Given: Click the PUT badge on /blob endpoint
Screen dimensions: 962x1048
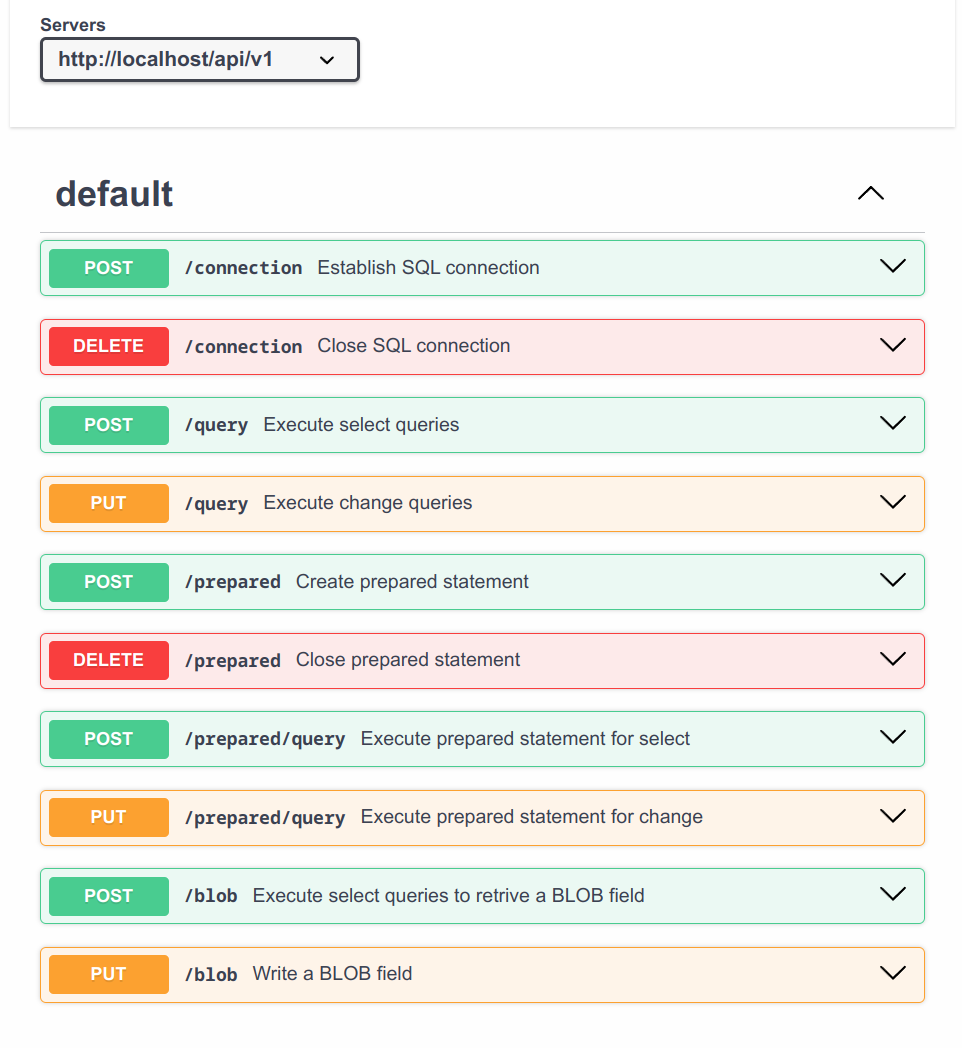Looking at the screenshot, I should [108, 973].
